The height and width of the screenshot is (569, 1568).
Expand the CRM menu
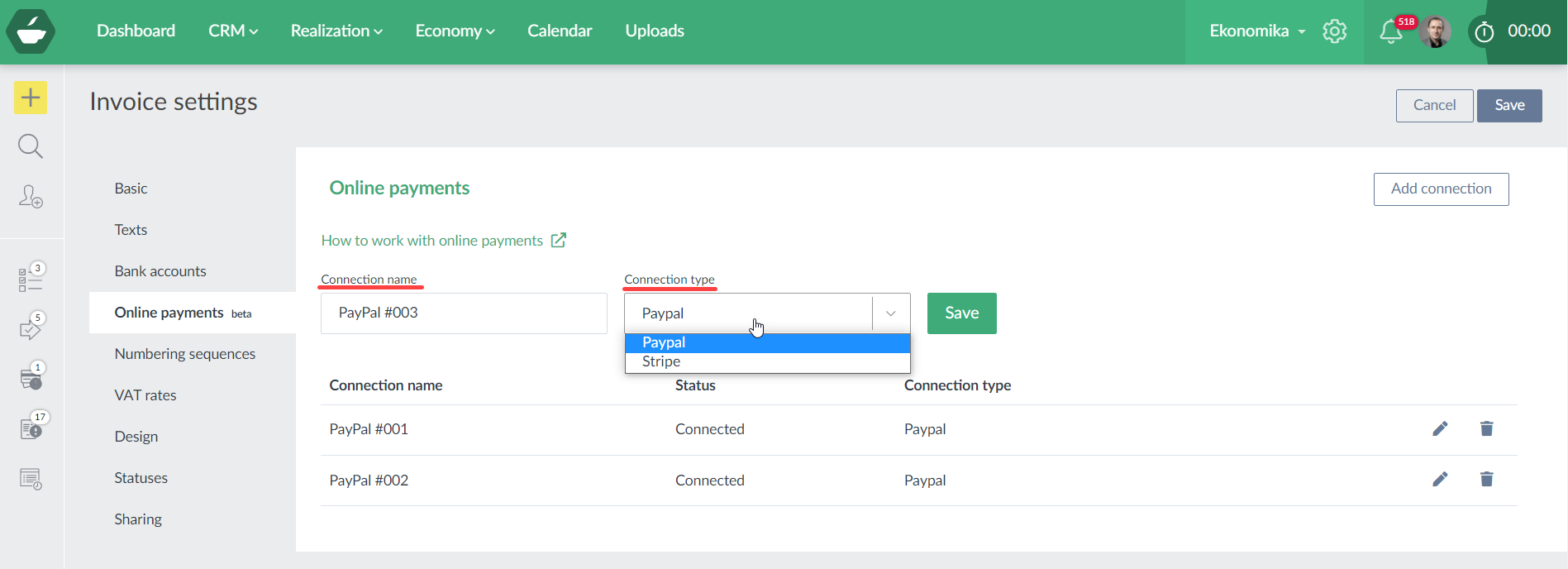coord(233,31)
